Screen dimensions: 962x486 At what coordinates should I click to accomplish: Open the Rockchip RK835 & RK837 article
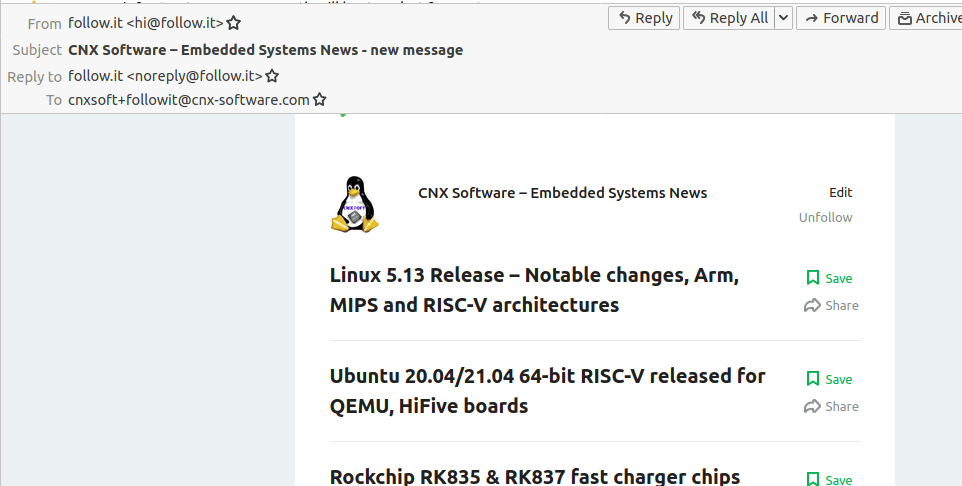coord(535,476)
